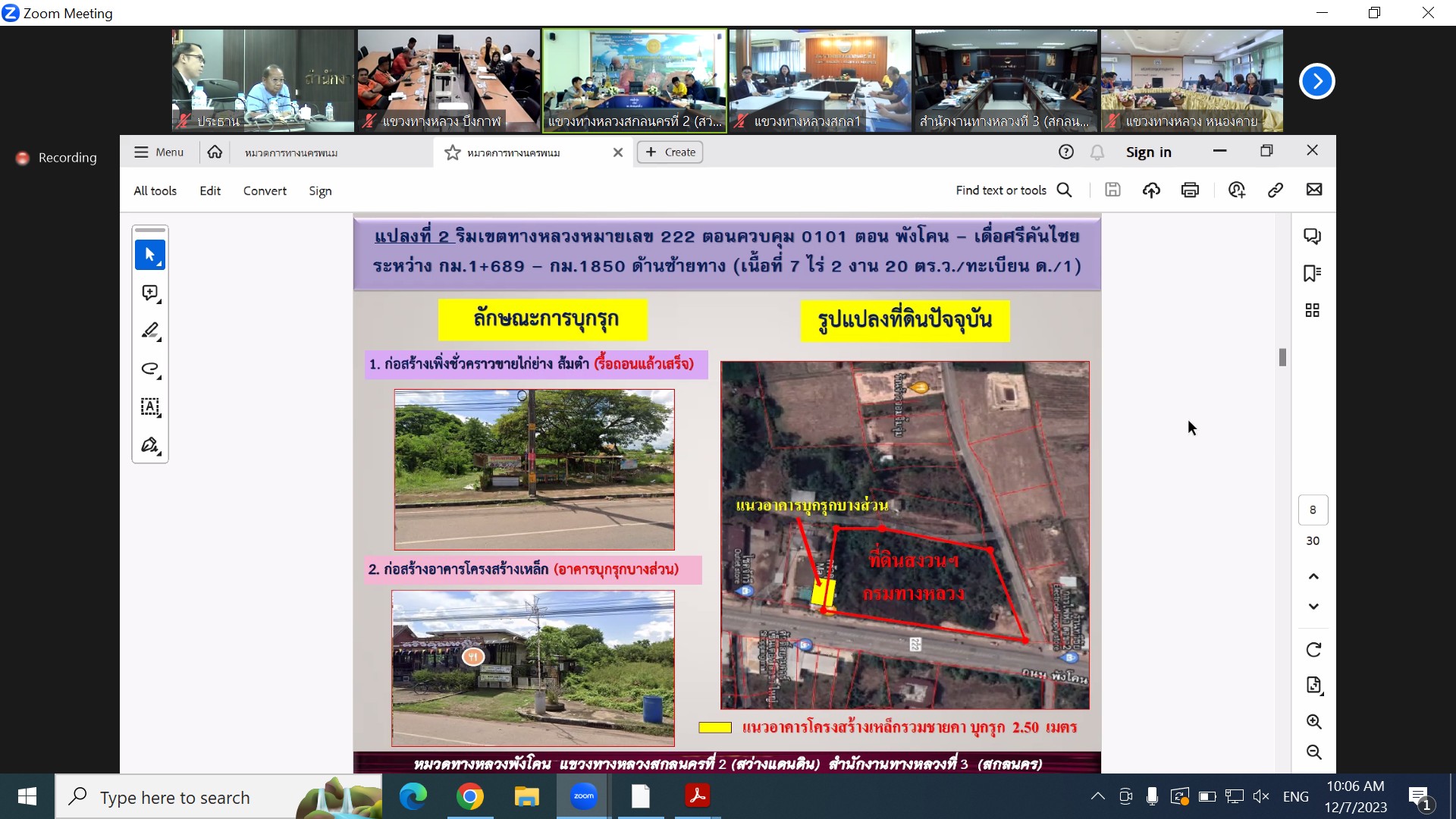Click the upload to cloud icon
1456x819 pixels.
tap(1151, 190)
